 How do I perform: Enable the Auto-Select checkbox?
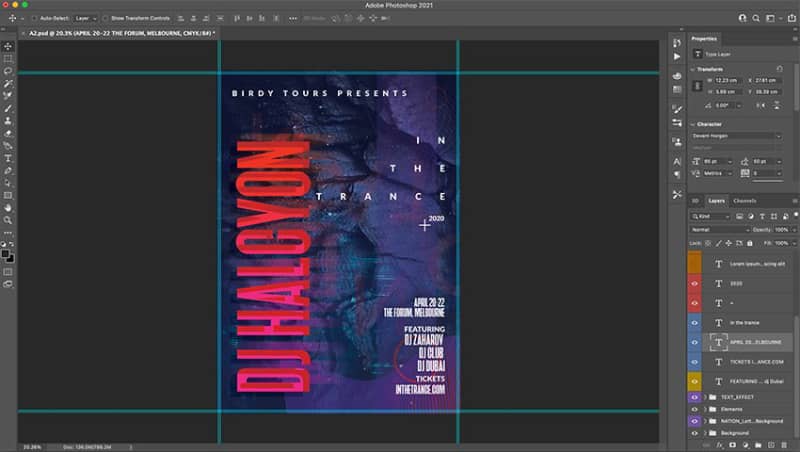pos(35,18)
